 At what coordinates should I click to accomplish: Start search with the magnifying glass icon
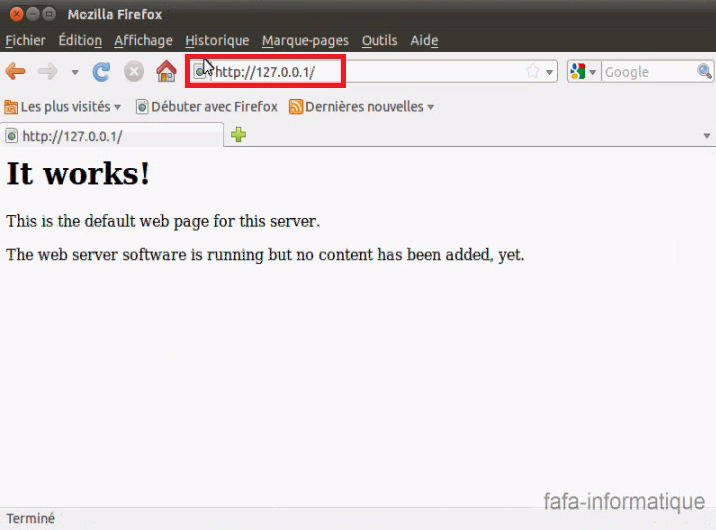tap(704, 71)
